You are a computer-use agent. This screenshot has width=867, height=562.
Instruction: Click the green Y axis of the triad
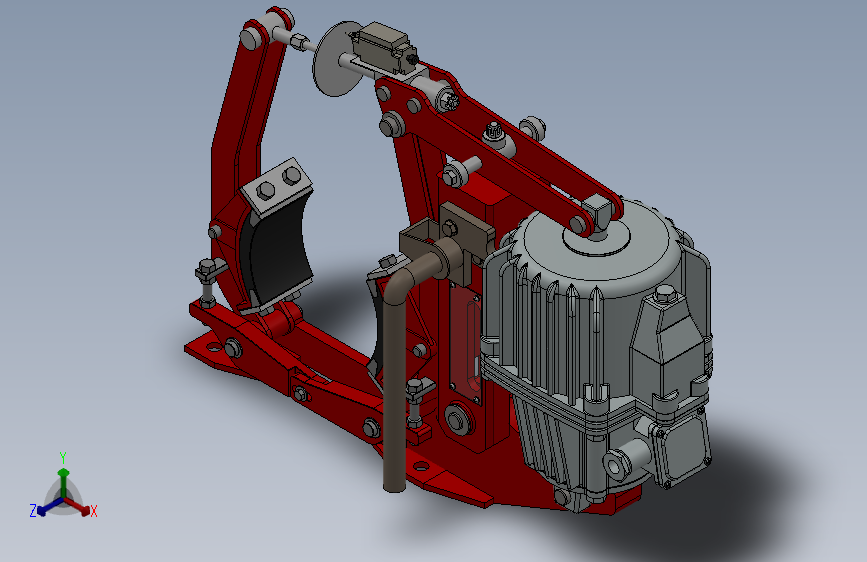click(64, 481)
